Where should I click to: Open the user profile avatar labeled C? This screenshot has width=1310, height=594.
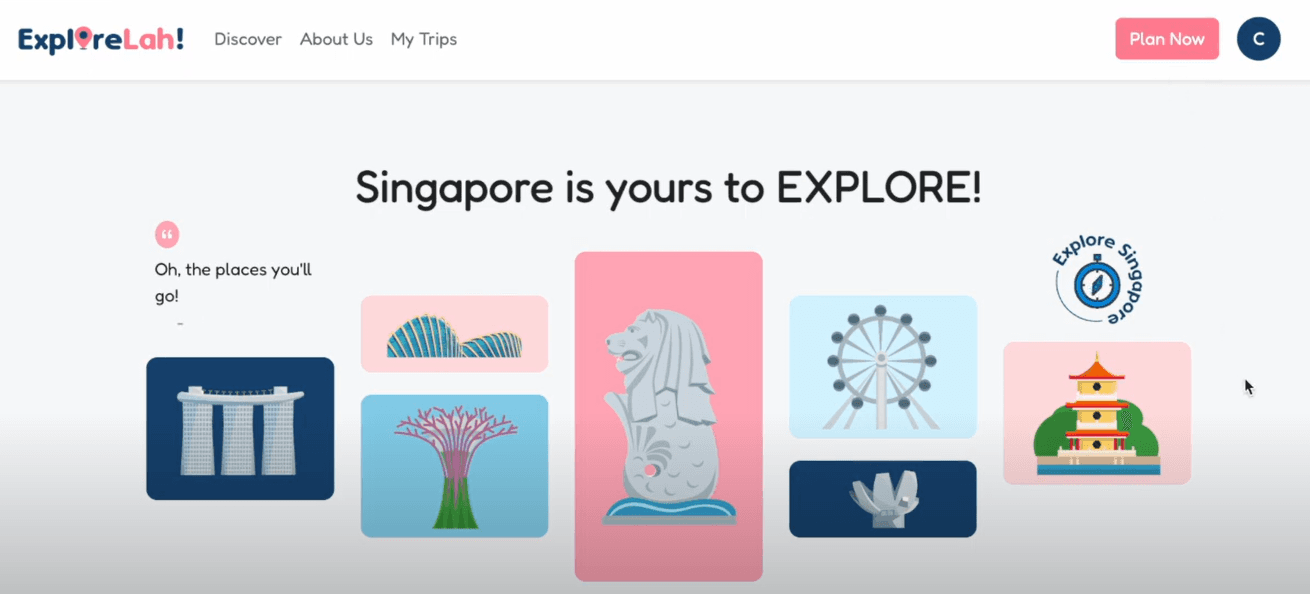pyautogui.click(x=1258, y=39)
